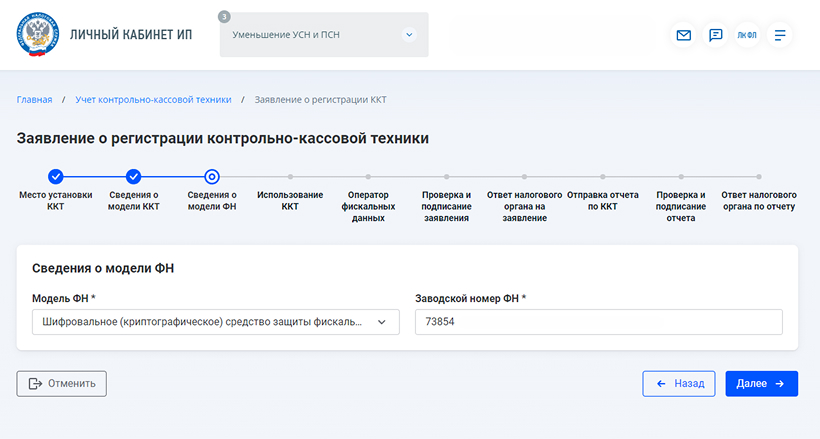Click the Заводской номер ФН input field
The height and width of the screenshot is (439, 820).
[x=598, y=322]
